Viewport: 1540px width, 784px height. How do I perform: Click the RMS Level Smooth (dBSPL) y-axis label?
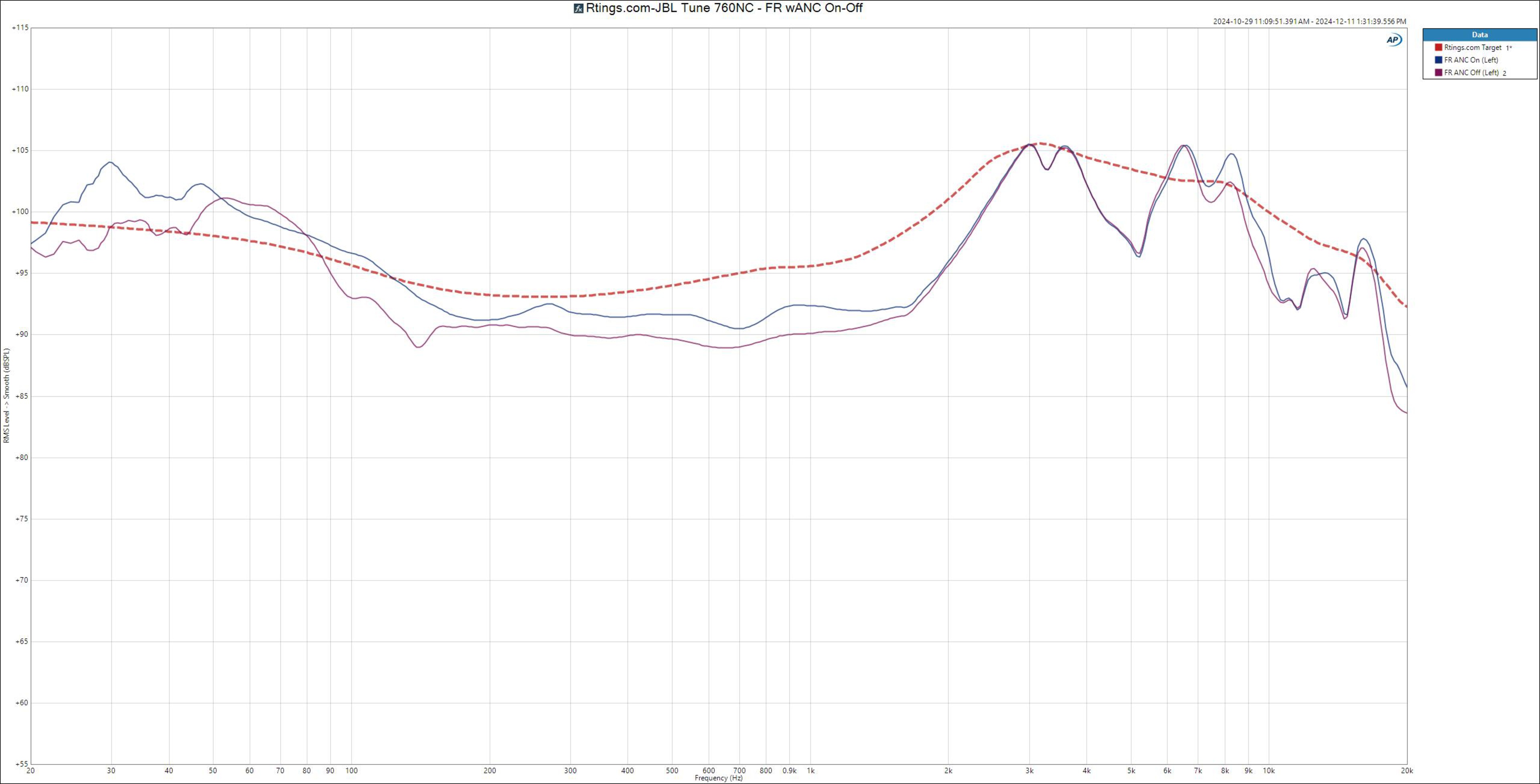[6, 396]
